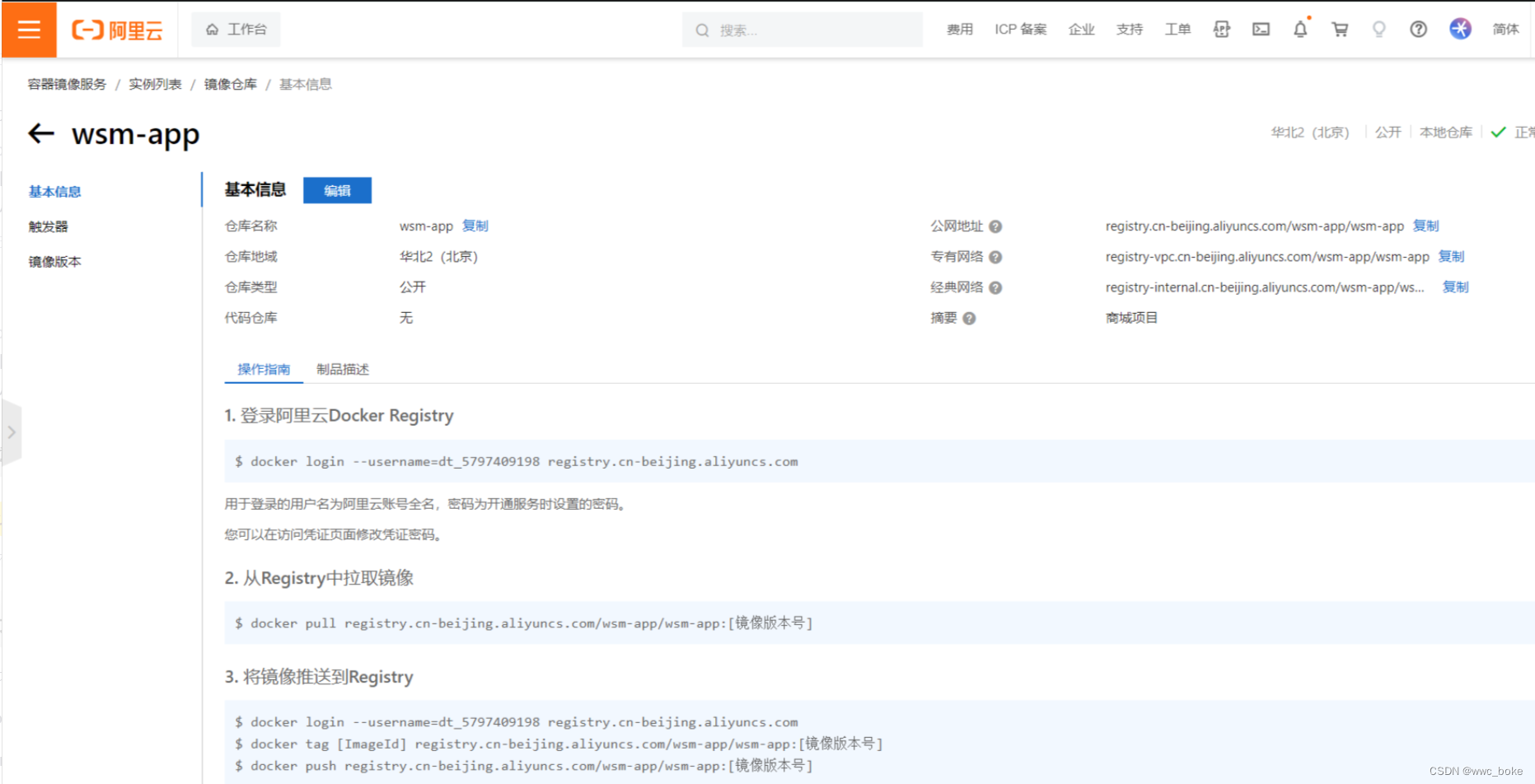Viewport: 1535px width, 784px height.
Task: Click the first docker login command line
Action: pyautogui.click(x=517, y=462)
